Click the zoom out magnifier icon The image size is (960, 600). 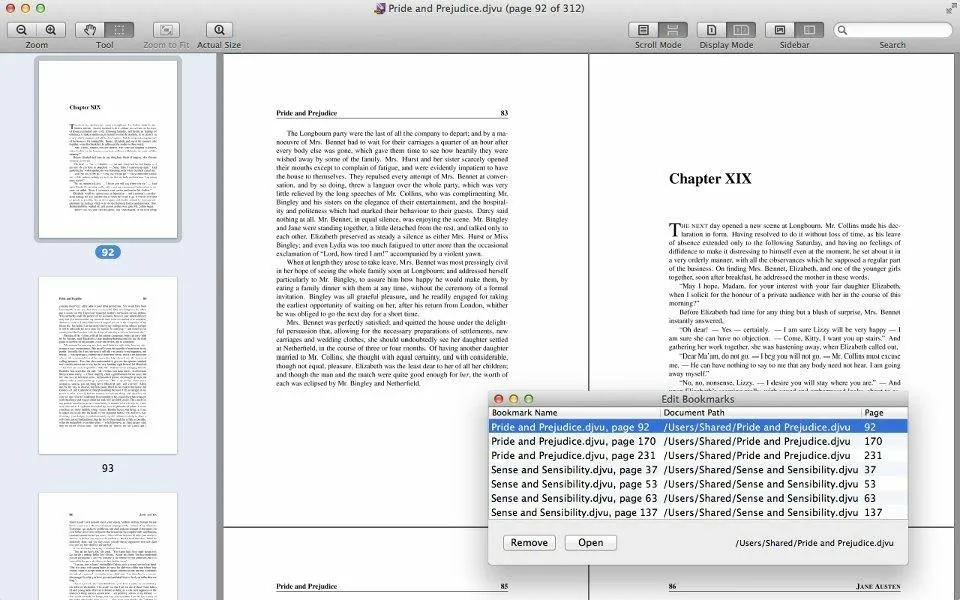tap(22, 31)
